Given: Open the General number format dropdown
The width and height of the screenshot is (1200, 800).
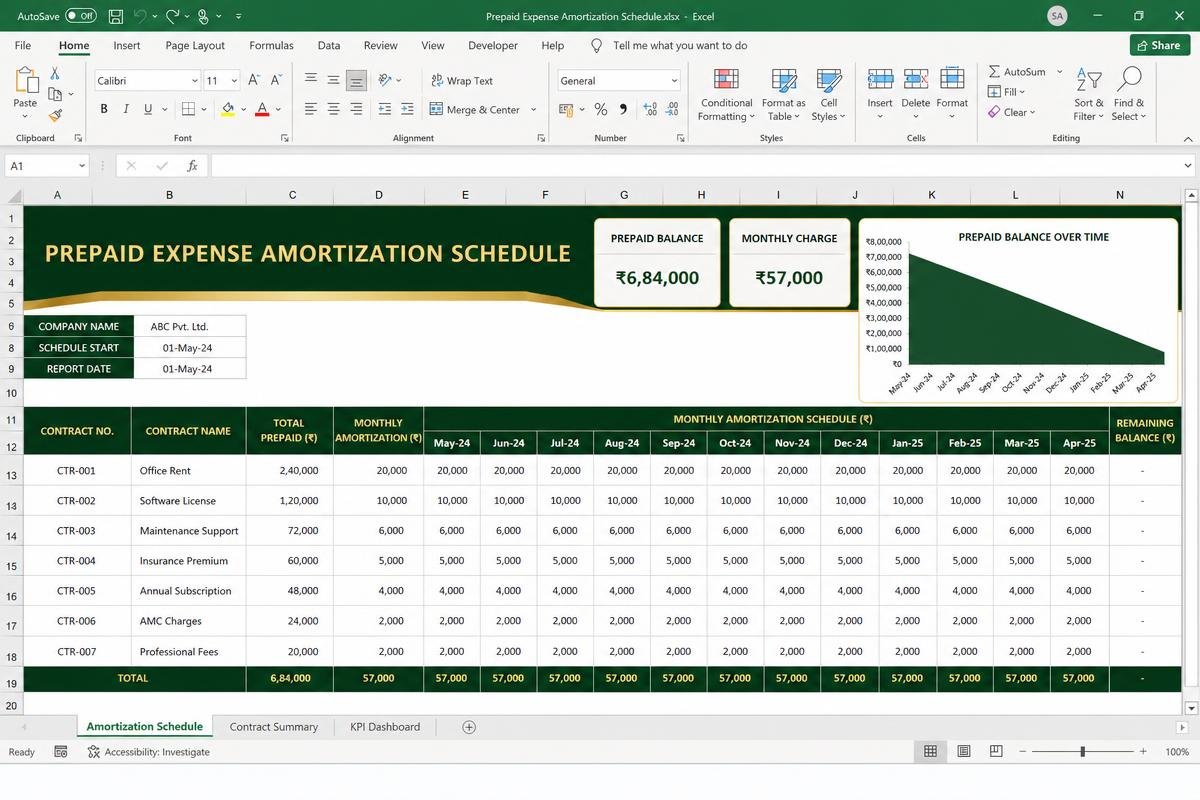Looking at the screenshot, I should point(675,80).
